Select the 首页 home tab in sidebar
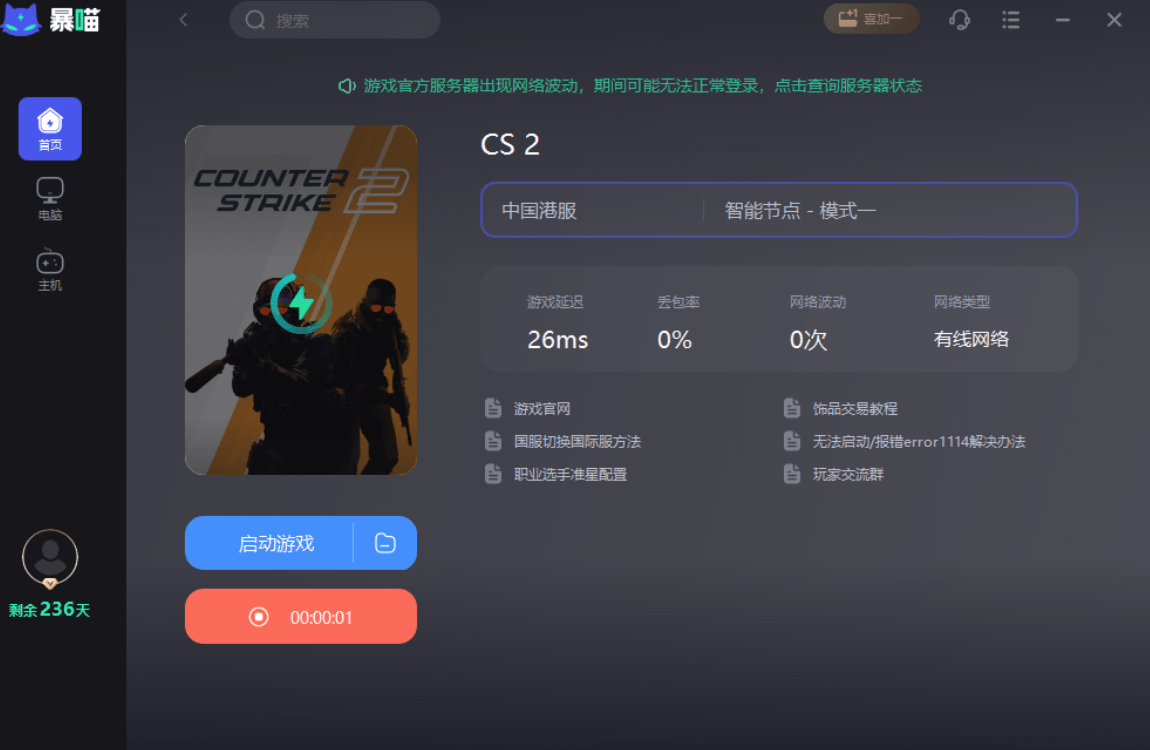The height and width of the screenshot is (750, 1150). [50, 129]
